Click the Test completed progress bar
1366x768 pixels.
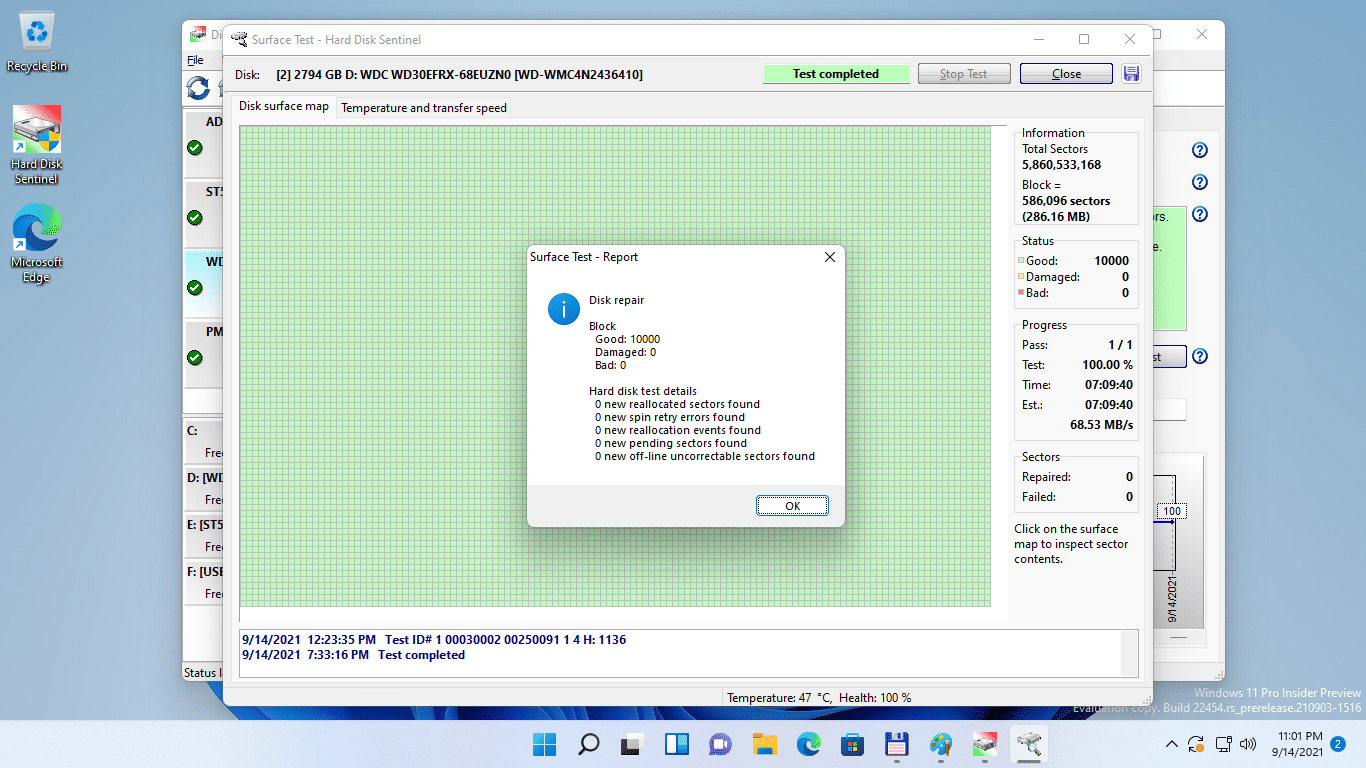point(836,74)
